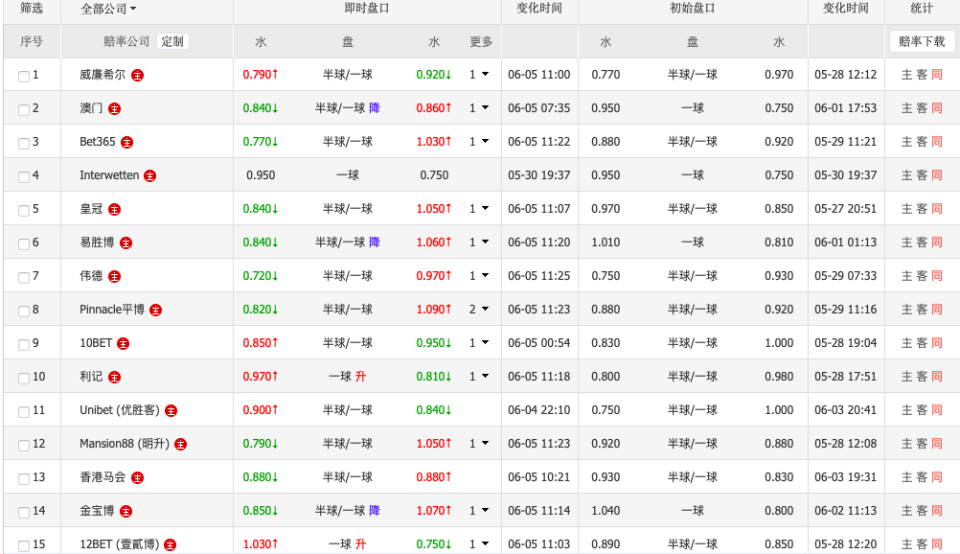Click the 定制 customize button
Screen dimensions: 960x554
(x=173, y=42)
